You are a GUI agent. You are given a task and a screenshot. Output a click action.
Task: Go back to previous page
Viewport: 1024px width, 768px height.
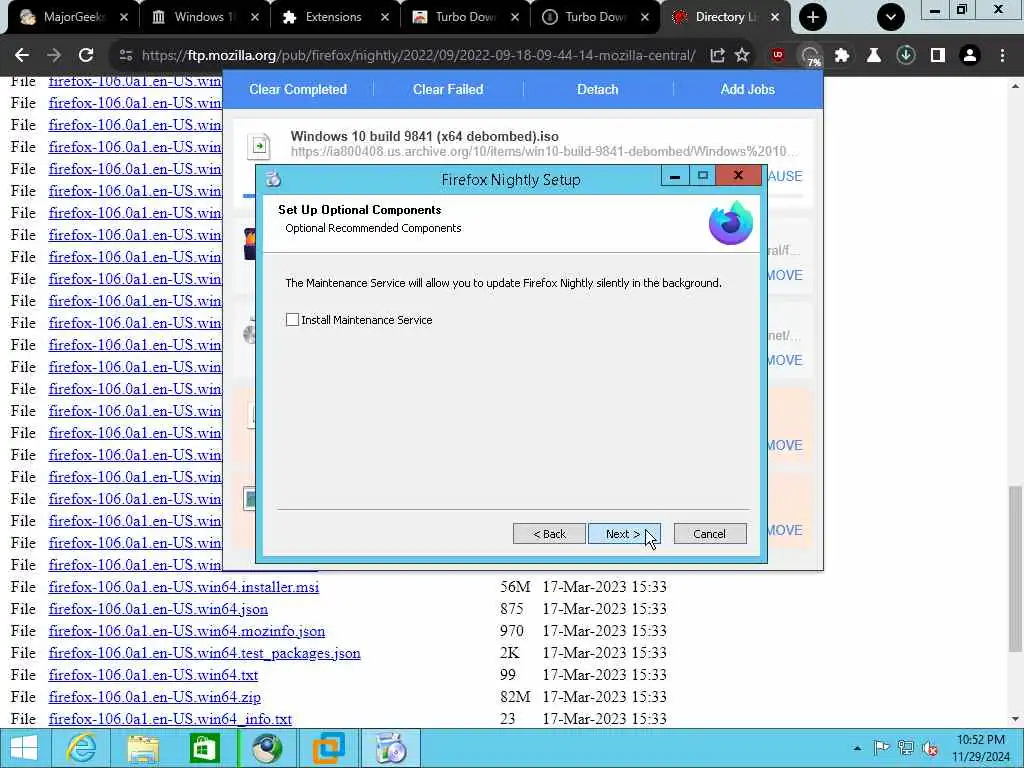22,56
